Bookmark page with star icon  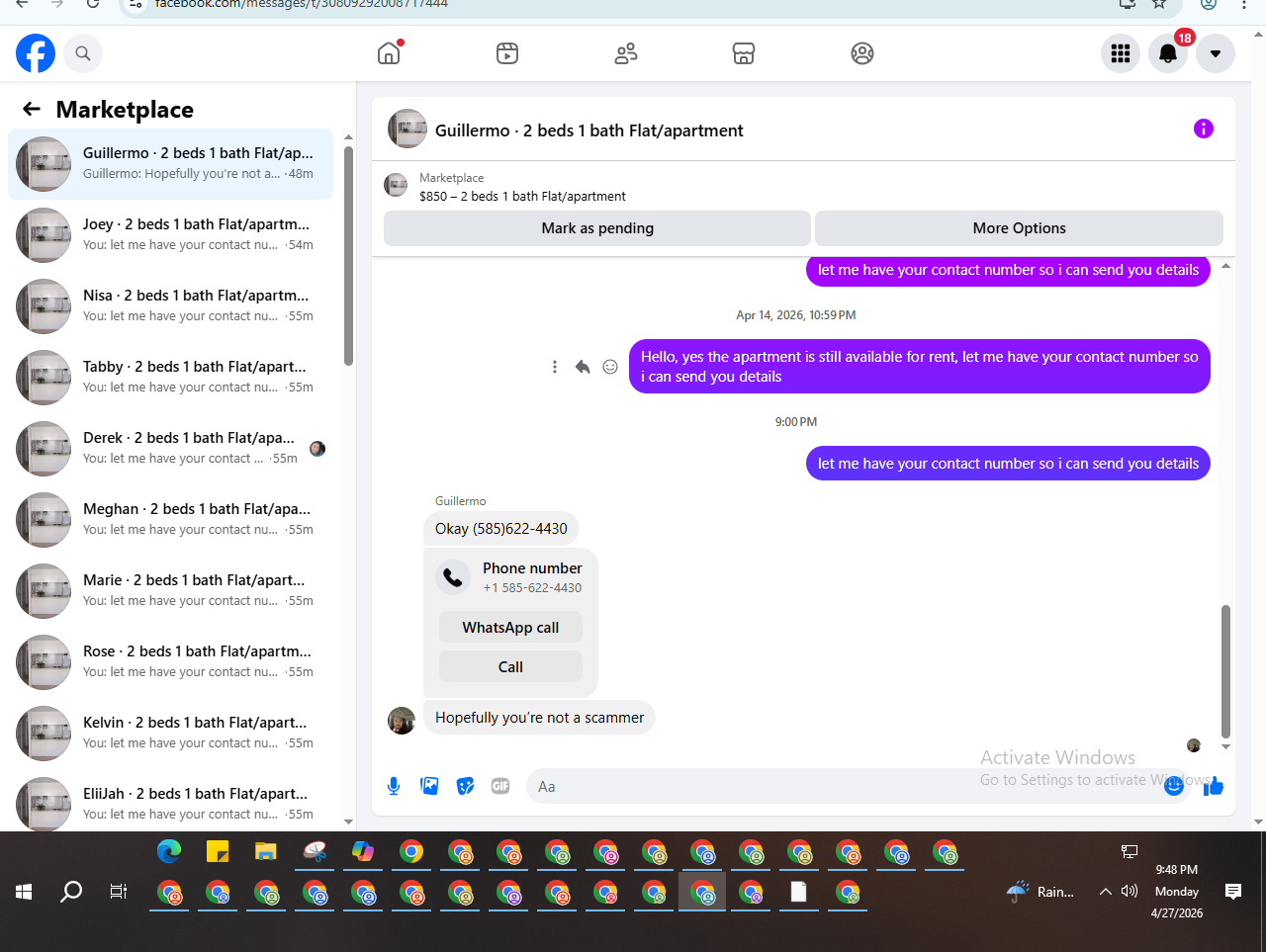coord(1160,4)
